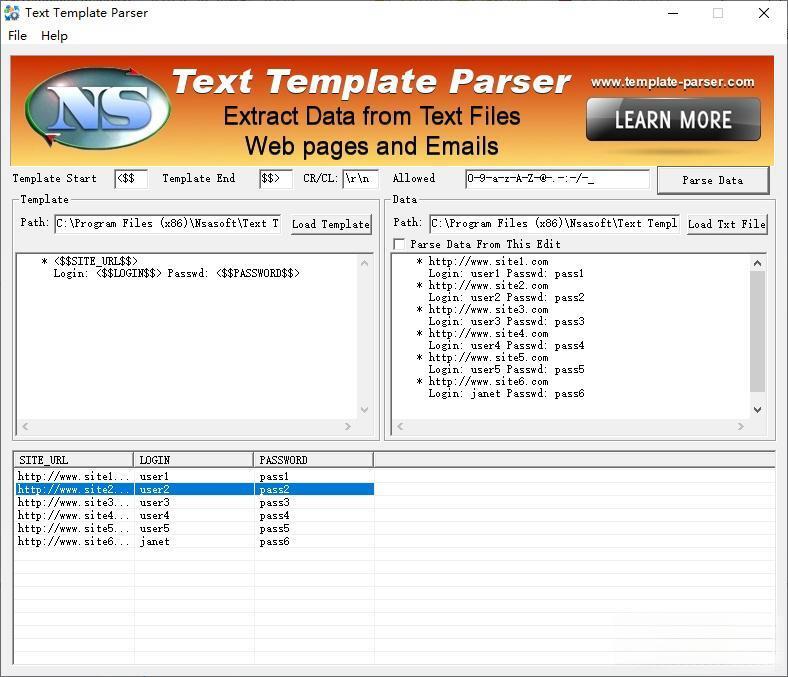Focus the Template Start input field
Image resolution: width=788 pixels, height=677 pixels.
click(x=131, y=178)
